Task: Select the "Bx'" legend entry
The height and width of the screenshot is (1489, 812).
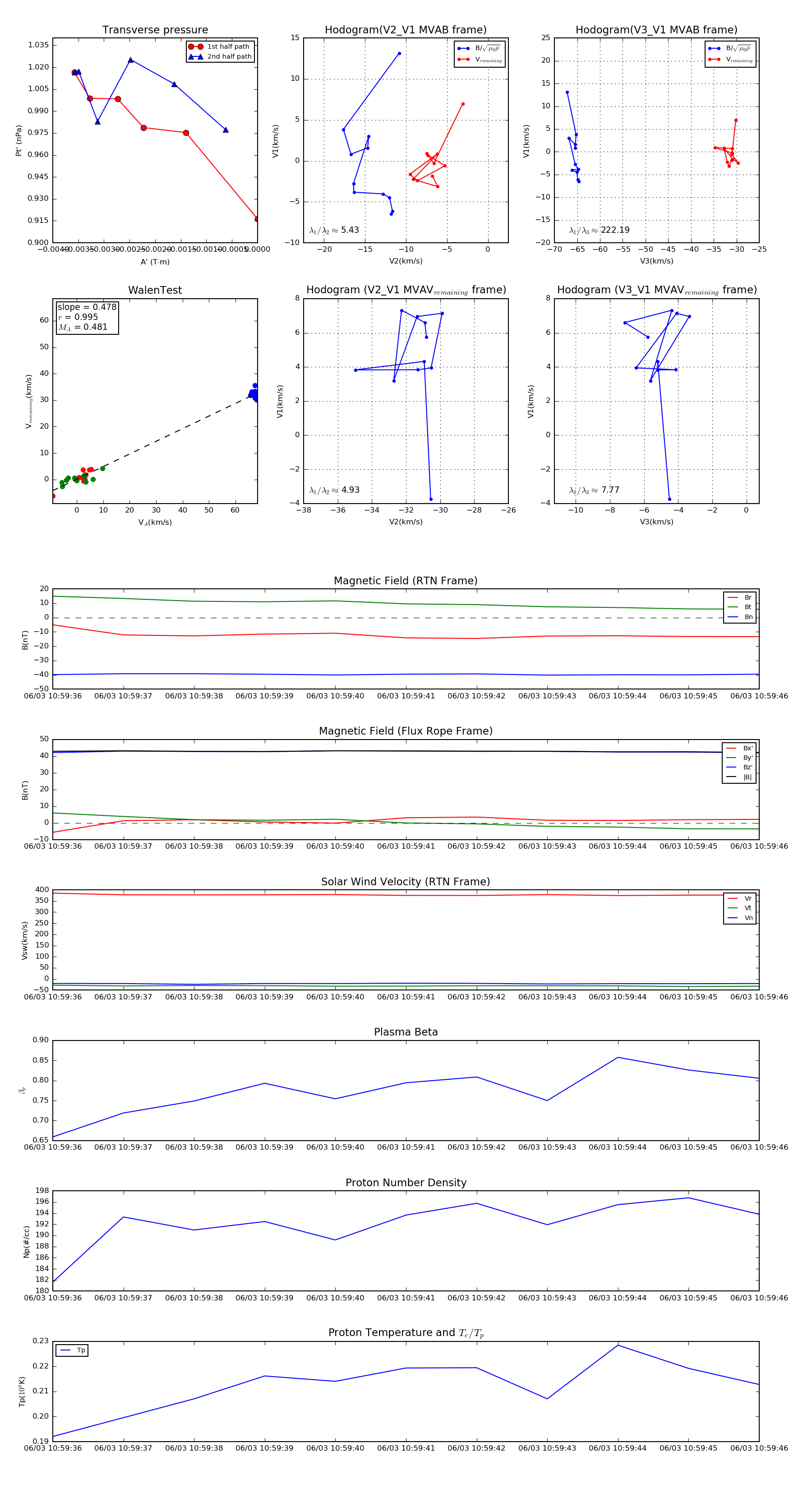Action: pos(739,748)
